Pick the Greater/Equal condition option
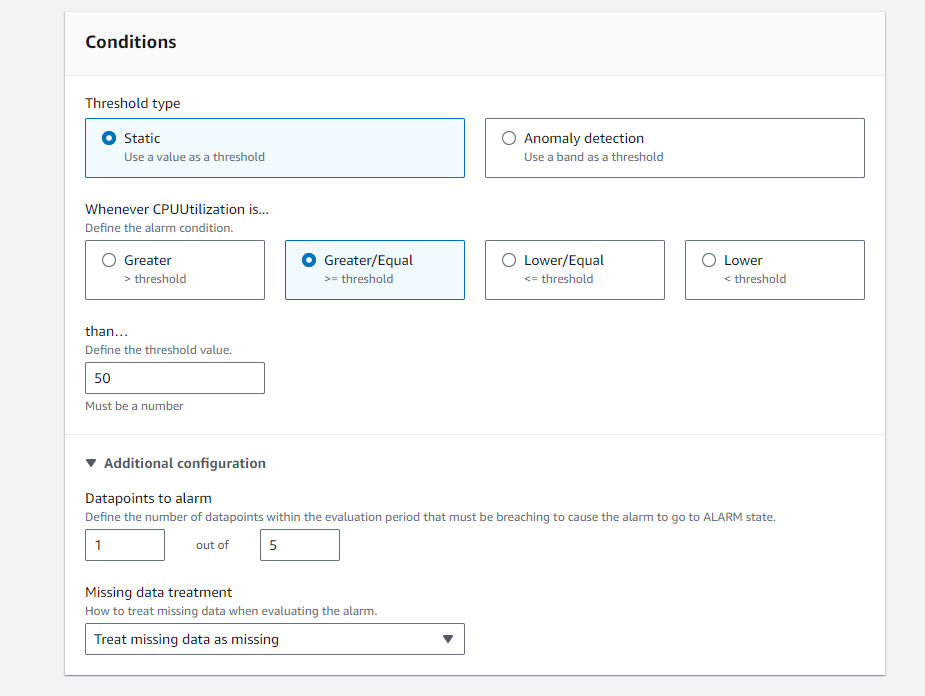 coord(309,260)
